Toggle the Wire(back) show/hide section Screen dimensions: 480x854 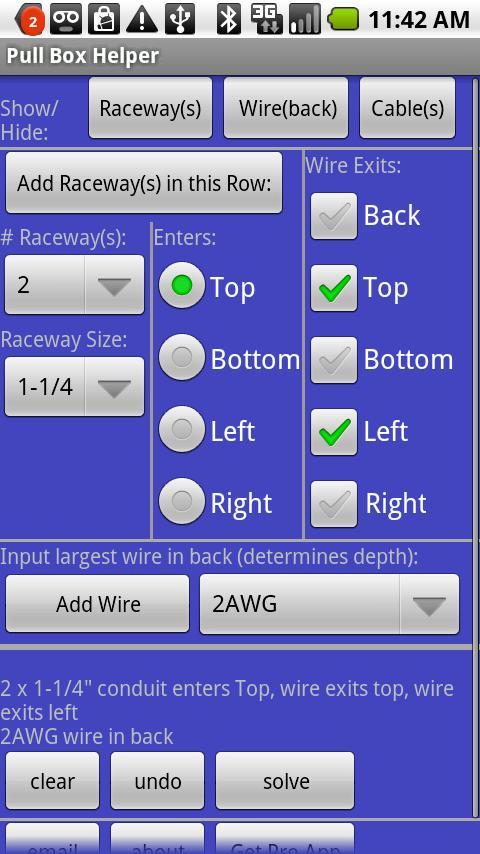point(286,108)
